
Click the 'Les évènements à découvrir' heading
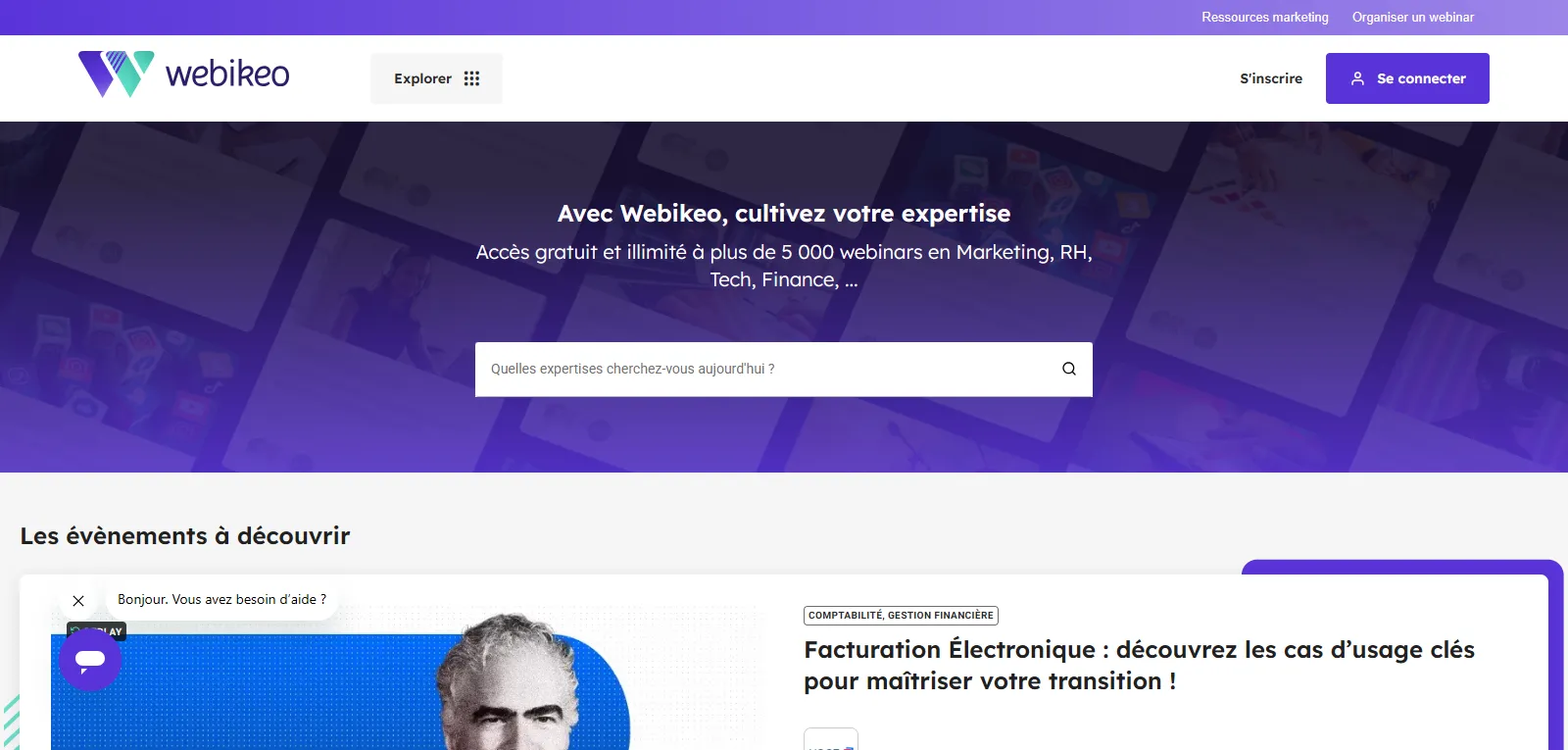(x=185, y=535)
